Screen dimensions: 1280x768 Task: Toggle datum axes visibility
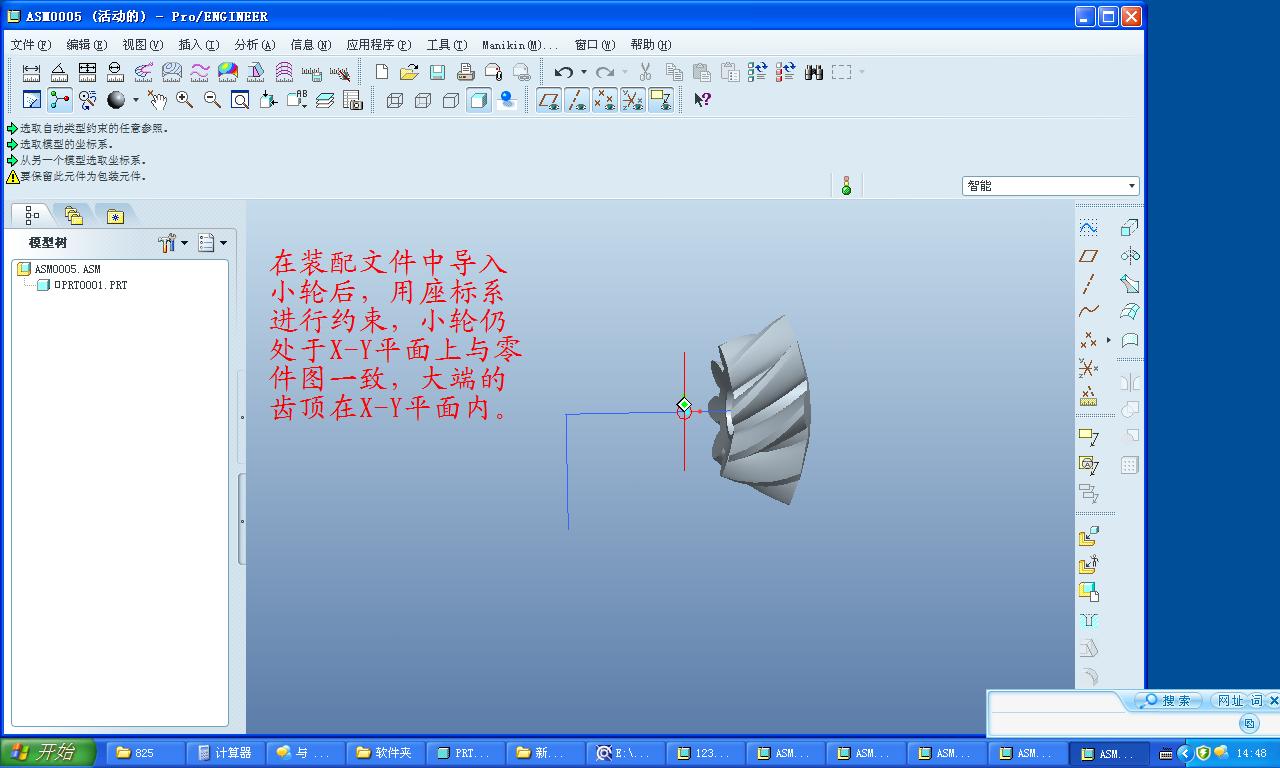click(x=576, y=100)
